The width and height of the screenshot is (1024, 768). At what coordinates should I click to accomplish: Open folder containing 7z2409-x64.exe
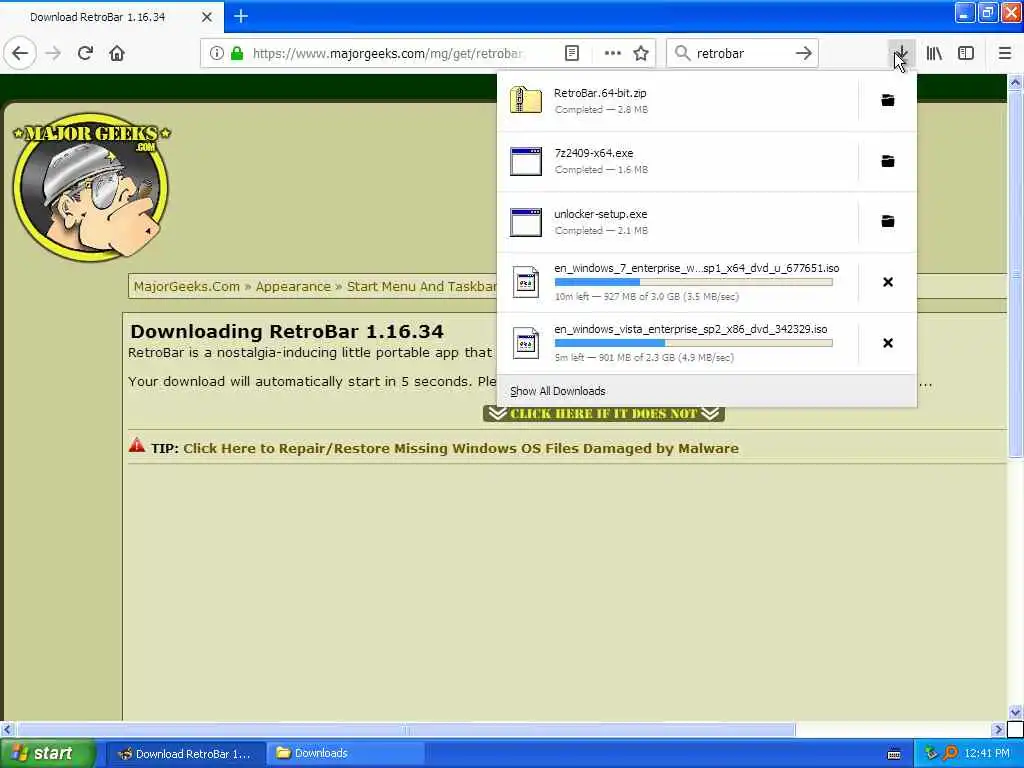888,161
